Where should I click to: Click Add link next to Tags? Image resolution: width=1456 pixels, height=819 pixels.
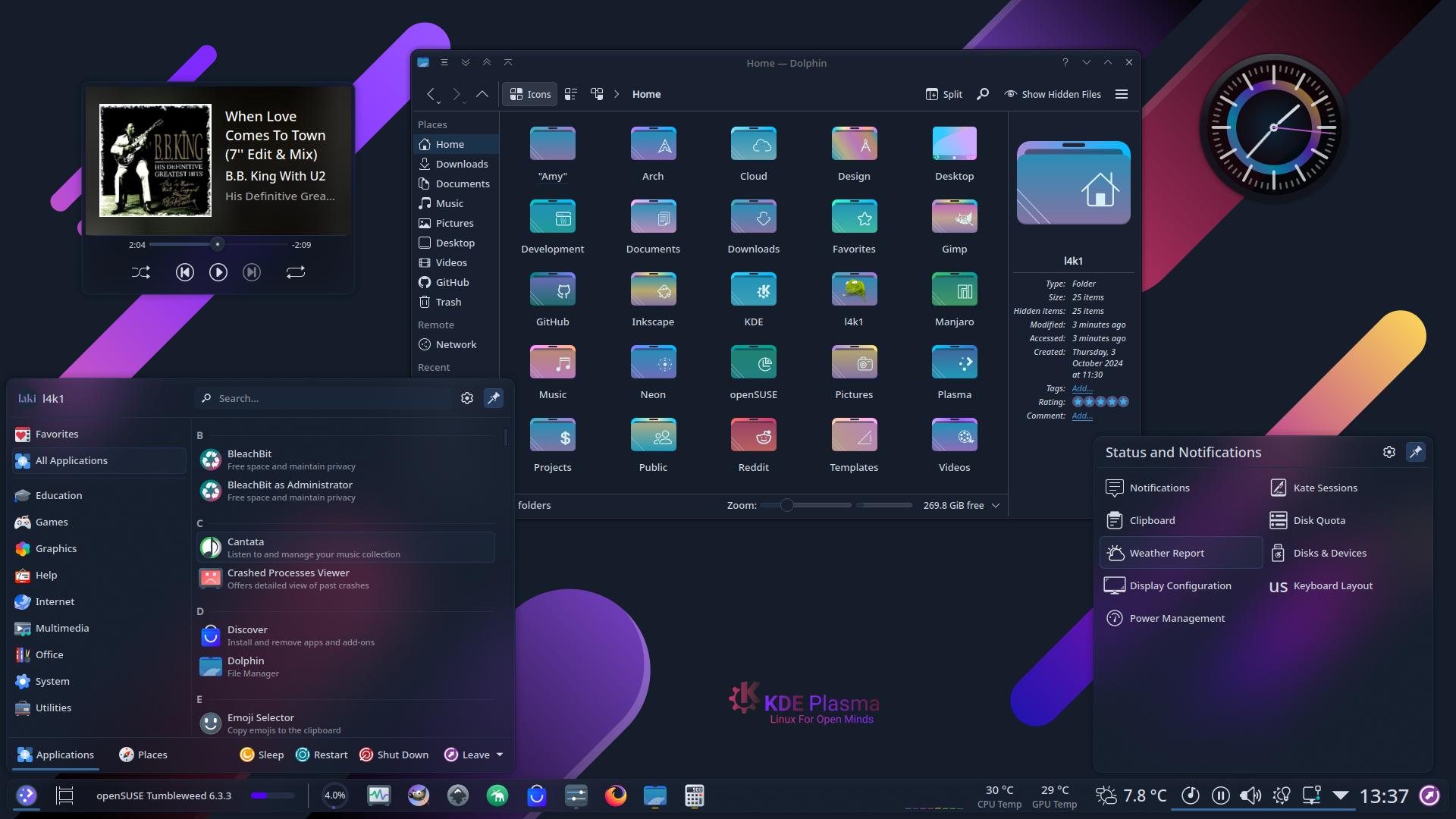coord(1082,388)
